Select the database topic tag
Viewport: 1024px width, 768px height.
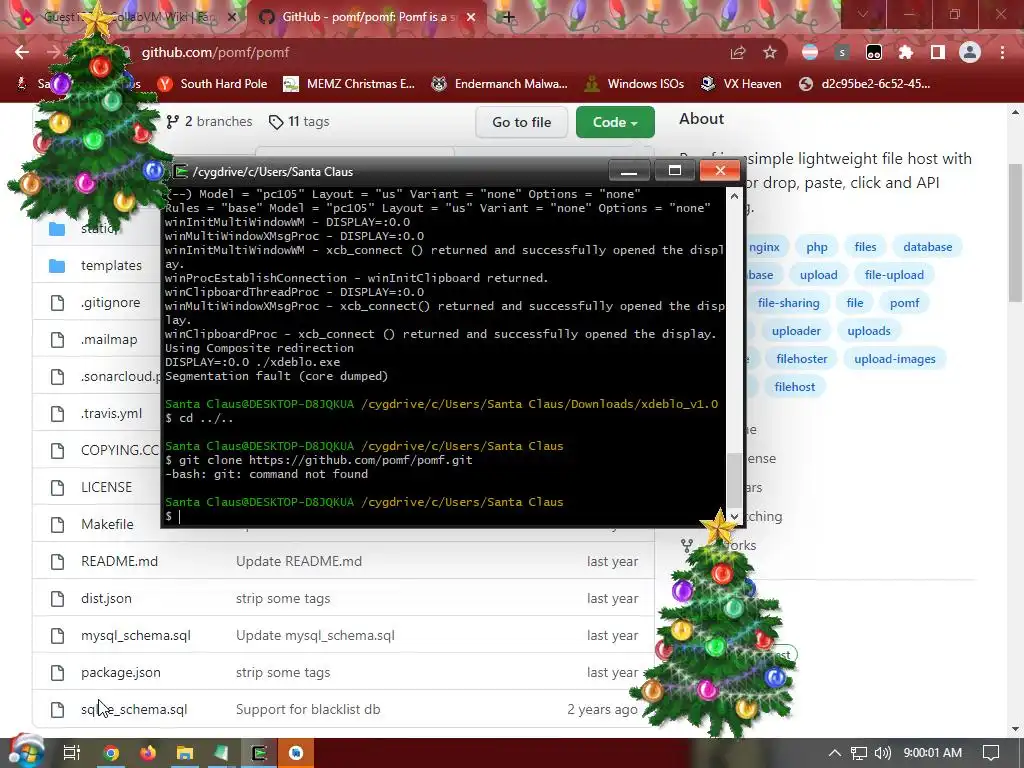(x=928, y=247)
